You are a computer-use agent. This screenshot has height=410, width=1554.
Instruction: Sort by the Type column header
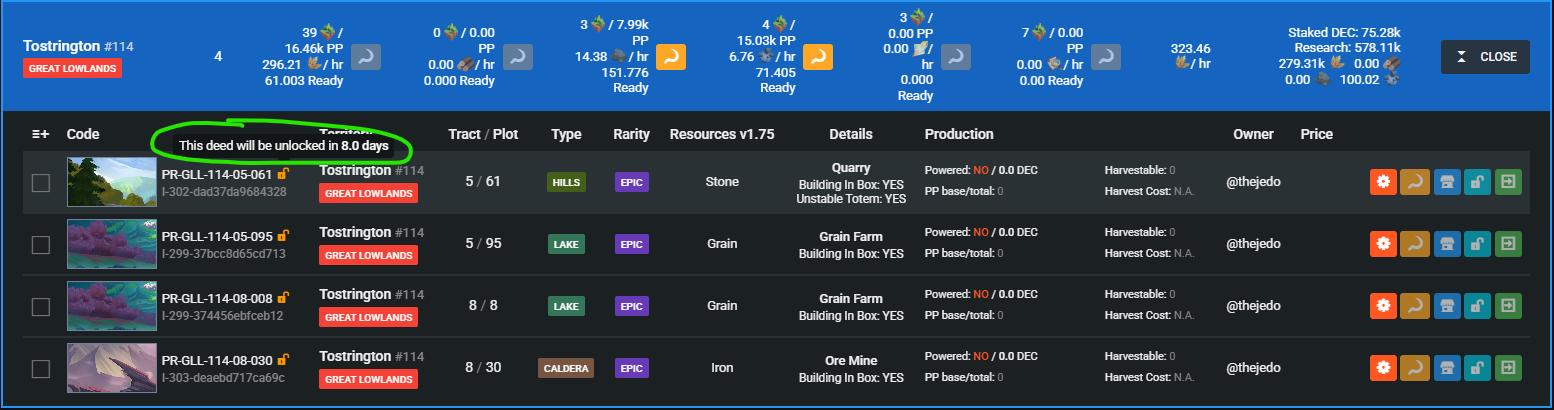tap(567, 134)
